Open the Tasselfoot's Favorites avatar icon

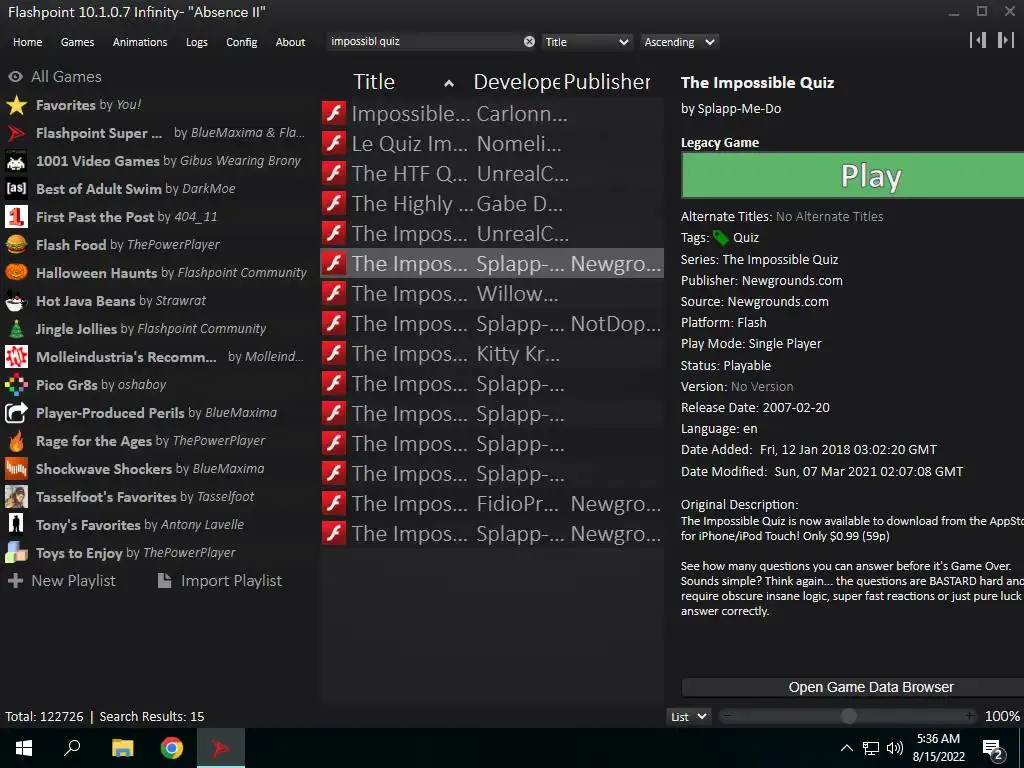click(x=16, y=498)
